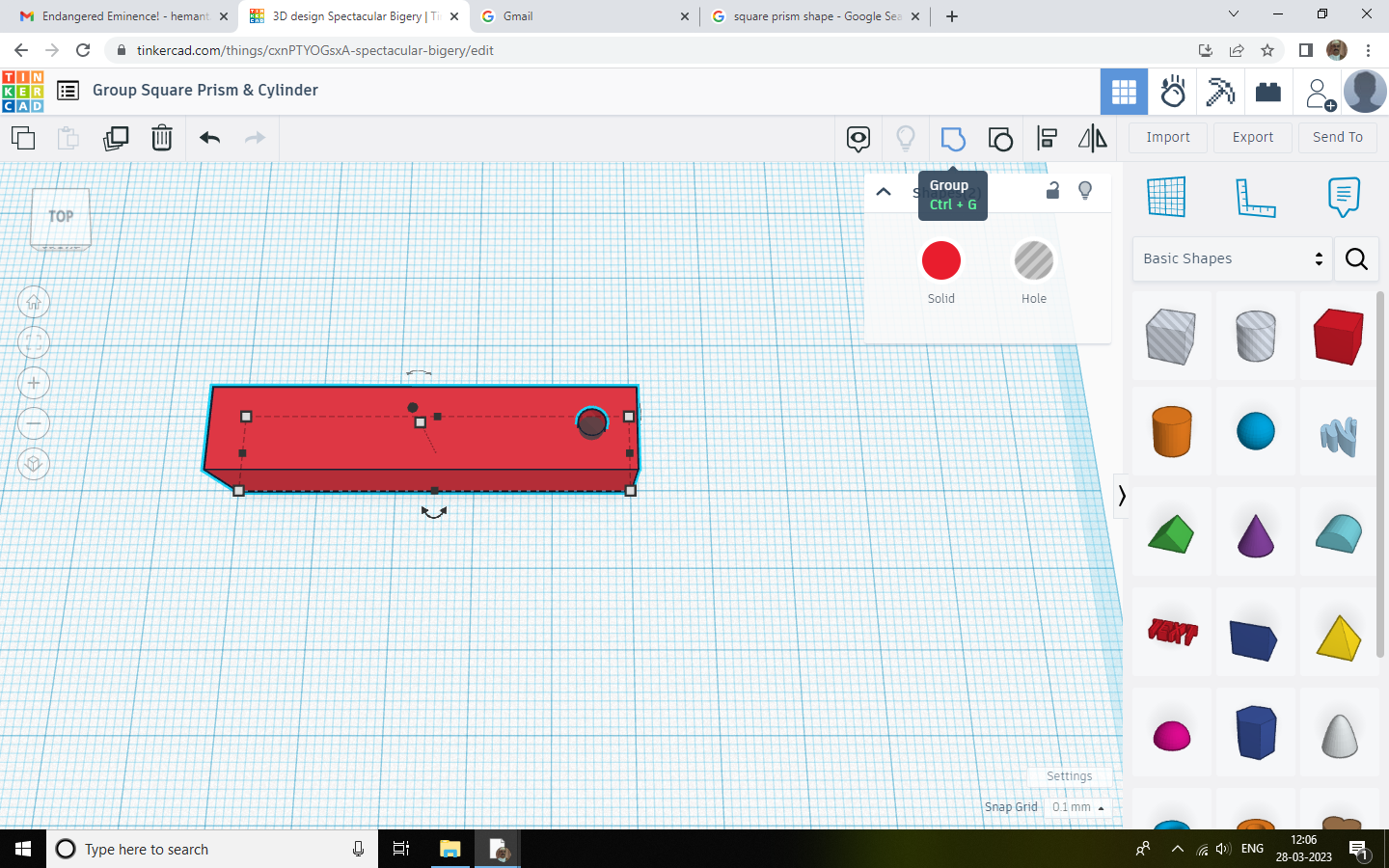The height and width of the screenshot is (868, 1389).
Task: Collapse the Shape panel with the chevron
Action: click(883, 191)
